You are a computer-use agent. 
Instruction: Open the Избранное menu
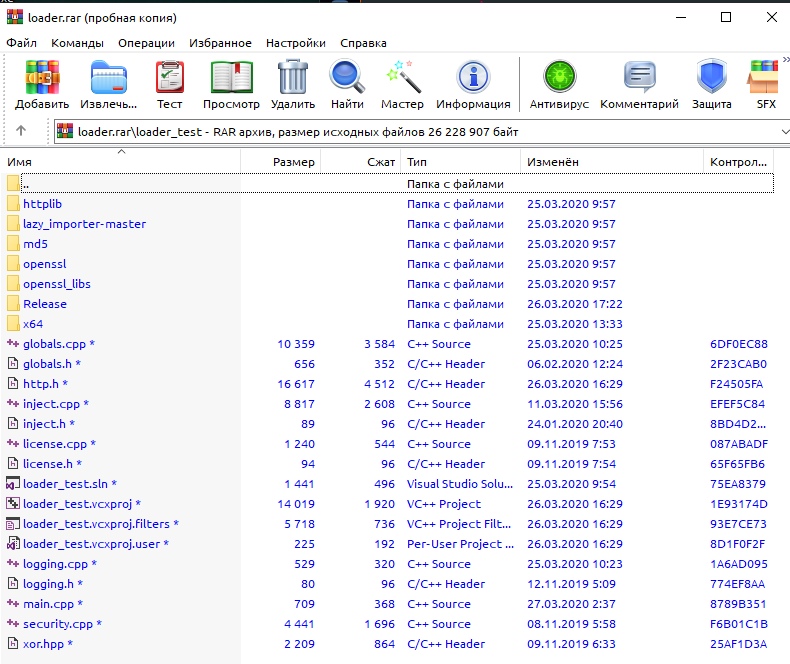point(220,43)
